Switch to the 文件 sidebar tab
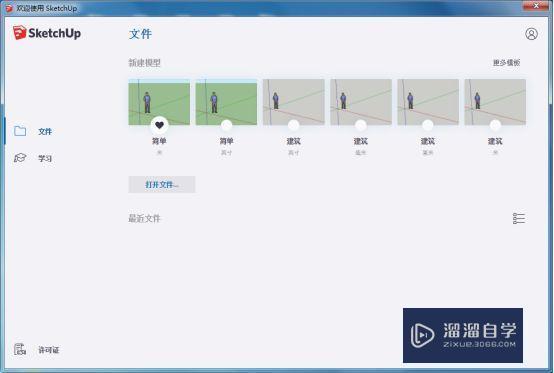Viewport: 554px width, 373px height. click(x=45, y=131)
